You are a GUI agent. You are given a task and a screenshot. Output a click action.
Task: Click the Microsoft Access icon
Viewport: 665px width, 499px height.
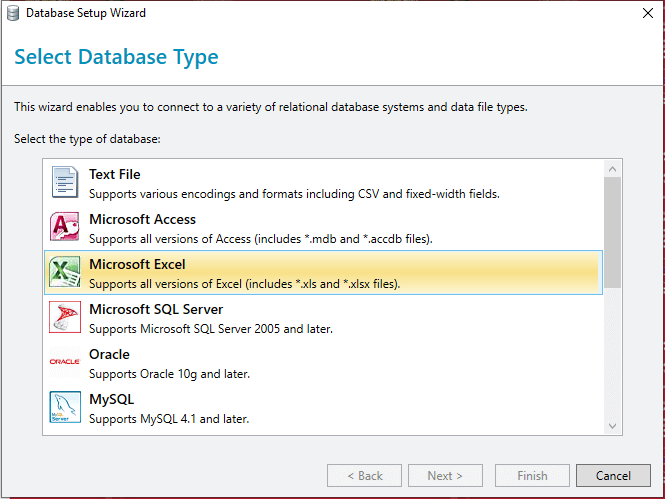[64, 227]
